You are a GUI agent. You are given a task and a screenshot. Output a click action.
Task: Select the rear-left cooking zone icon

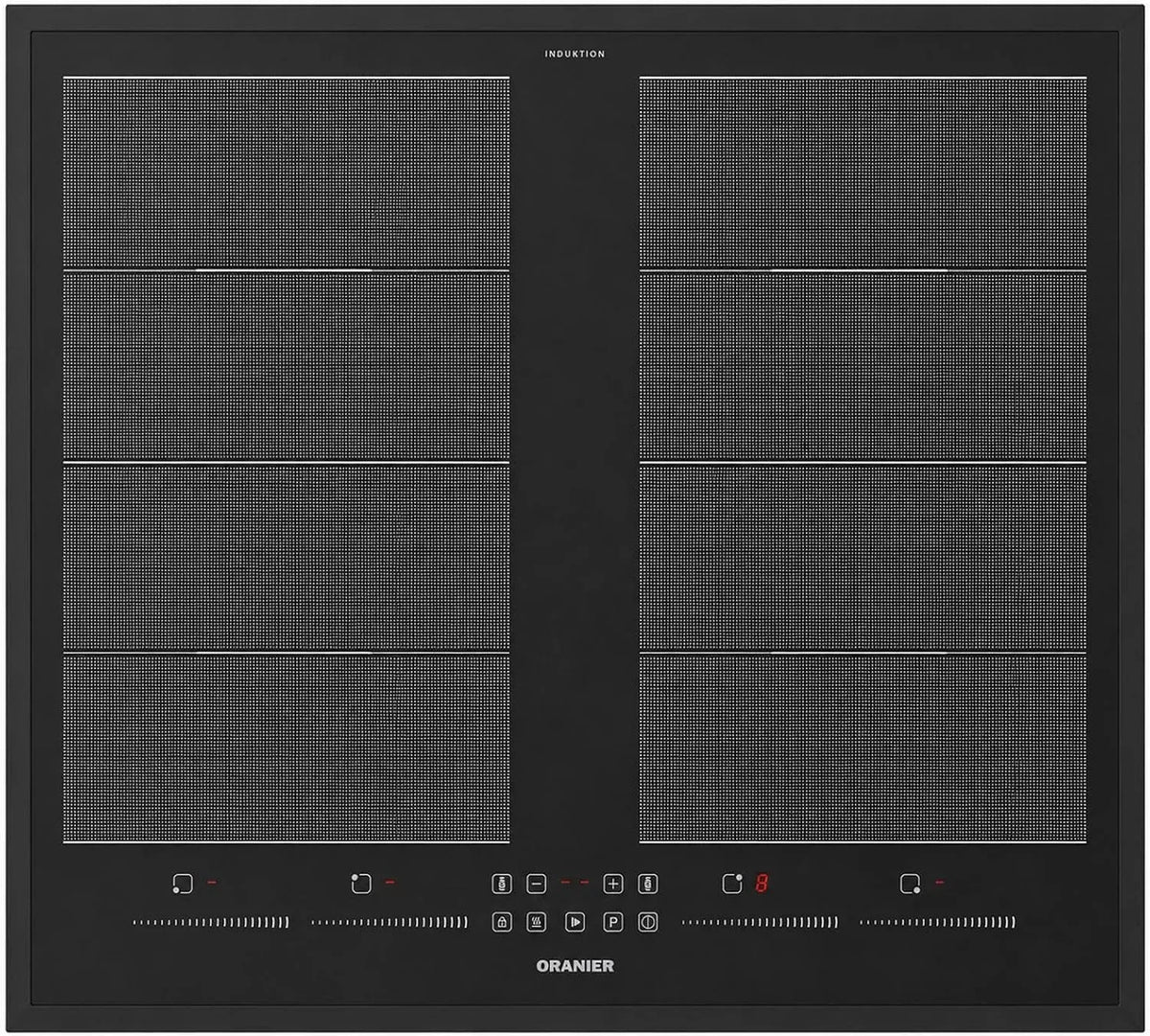[x=360, y=884]
